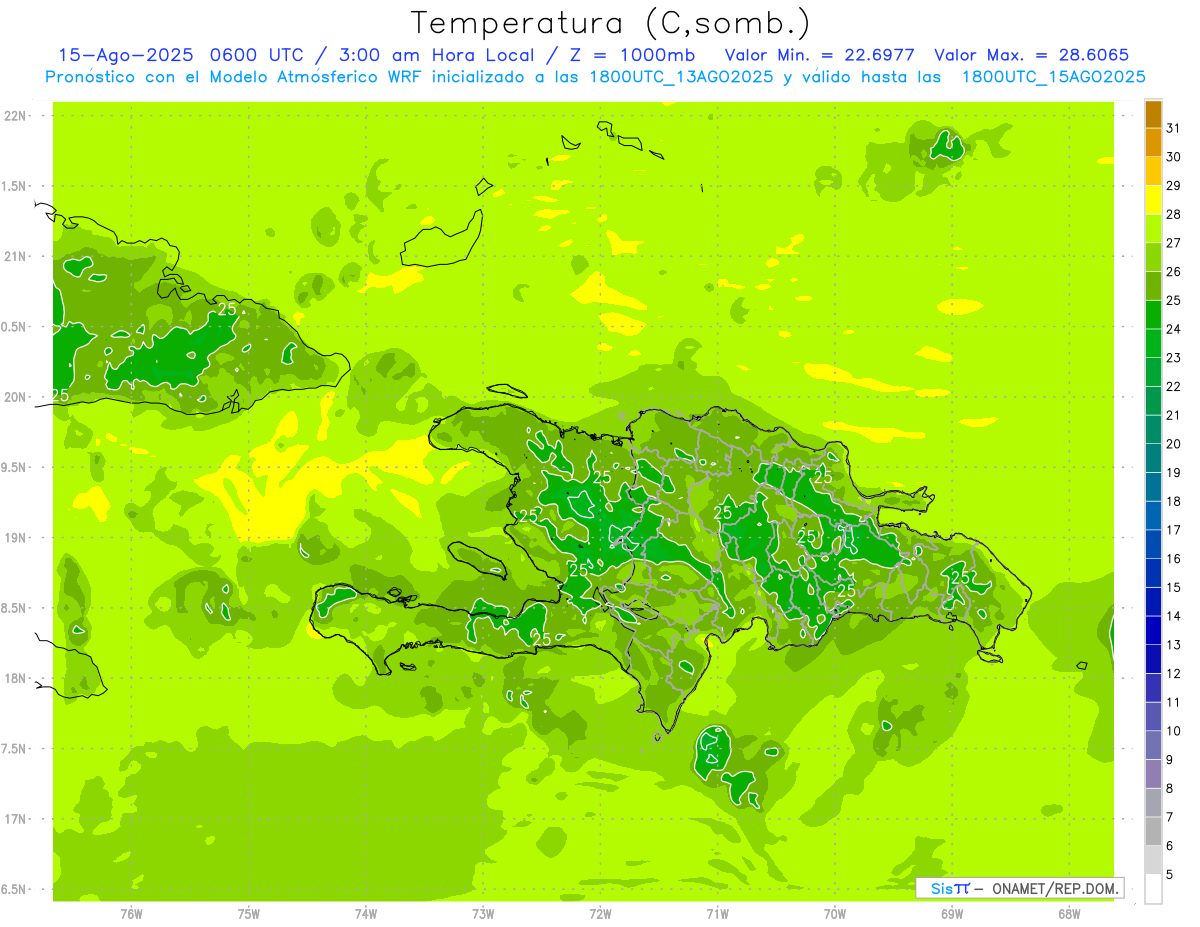Pick the teal swatch between 19 and 20

[x=1153, y=458]
